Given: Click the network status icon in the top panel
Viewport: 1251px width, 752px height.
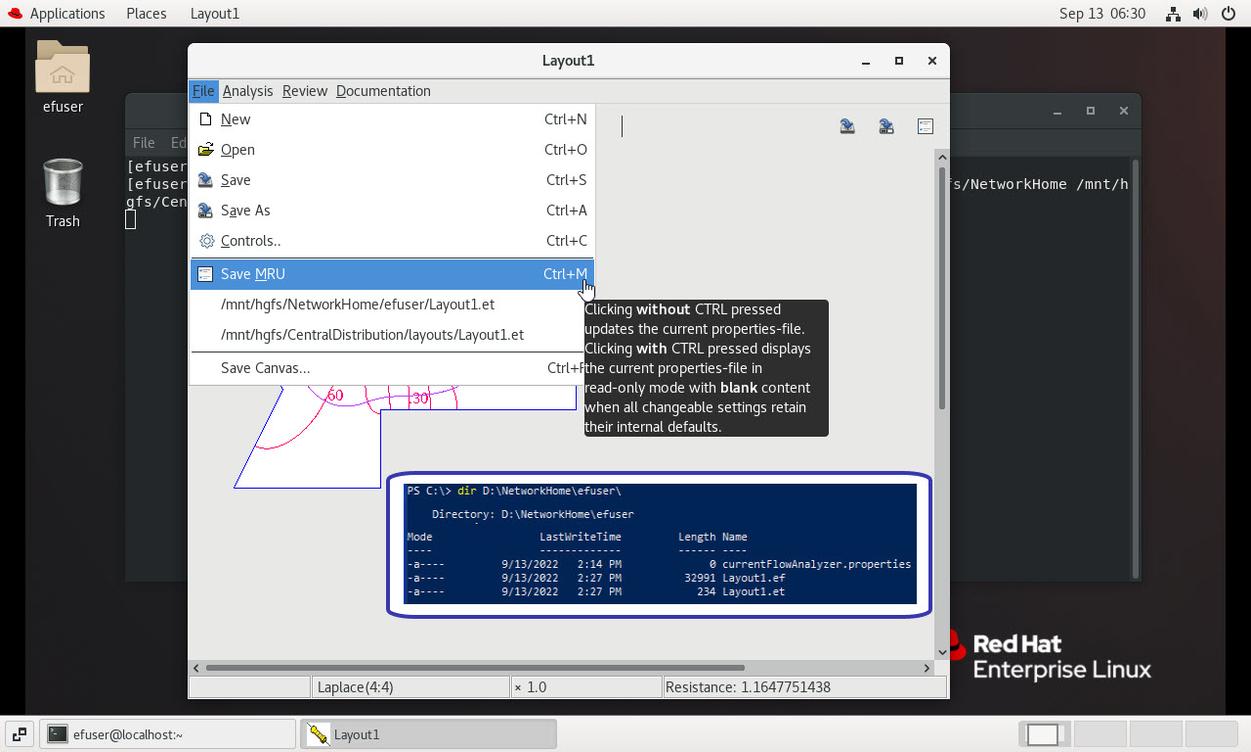Looking at the screenshot, I should (1174, 14).
